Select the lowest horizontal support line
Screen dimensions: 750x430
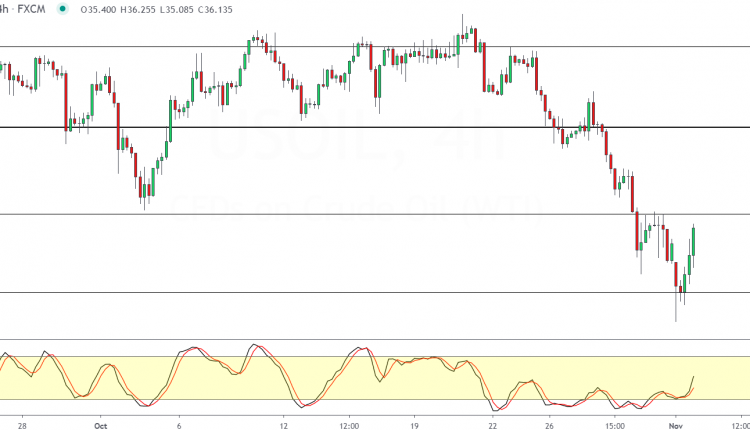coord(300,292)
